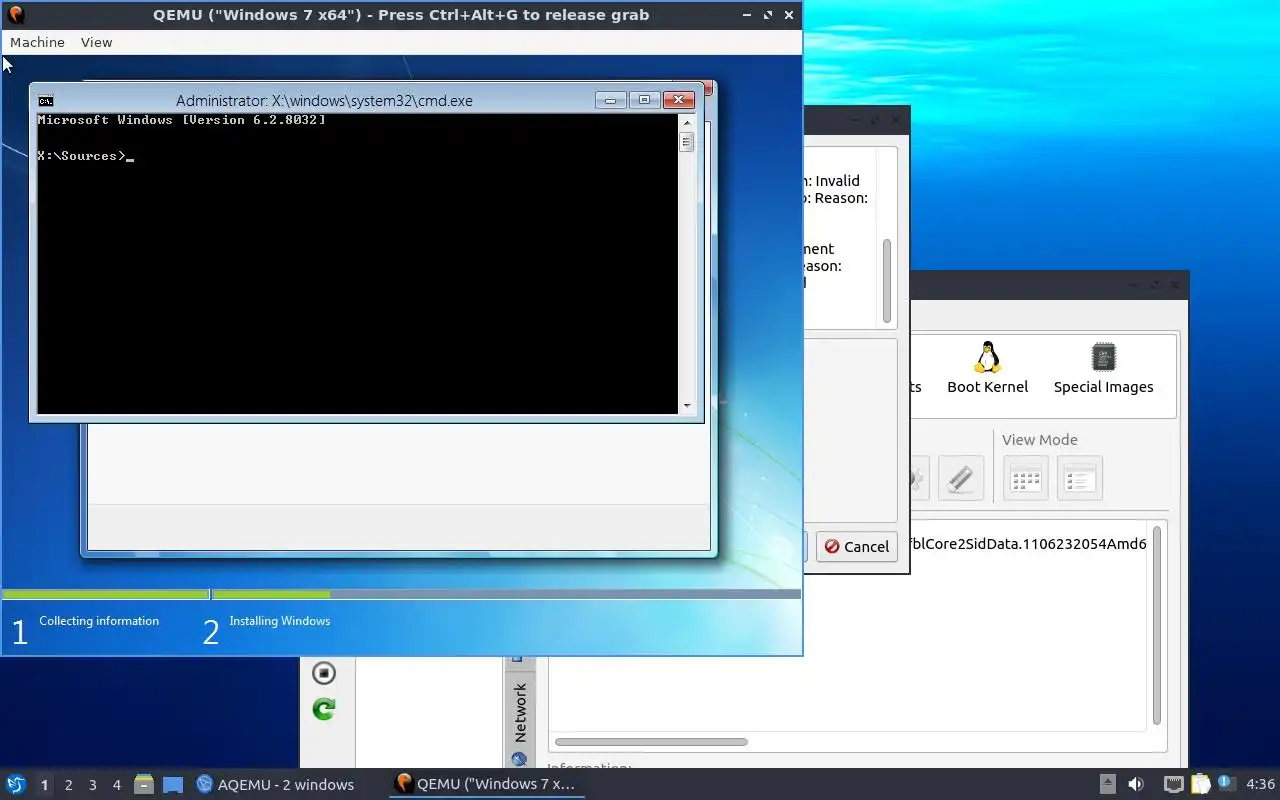The height and width of the screenshot is (800, 1280).
Task: Switch to icon grid view mode
Action: click(1026, 478)
